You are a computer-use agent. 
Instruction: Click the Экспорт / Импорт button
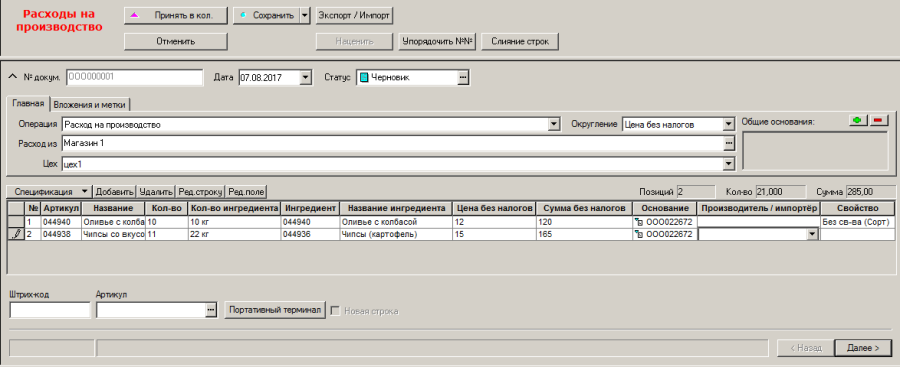(354, 16)
